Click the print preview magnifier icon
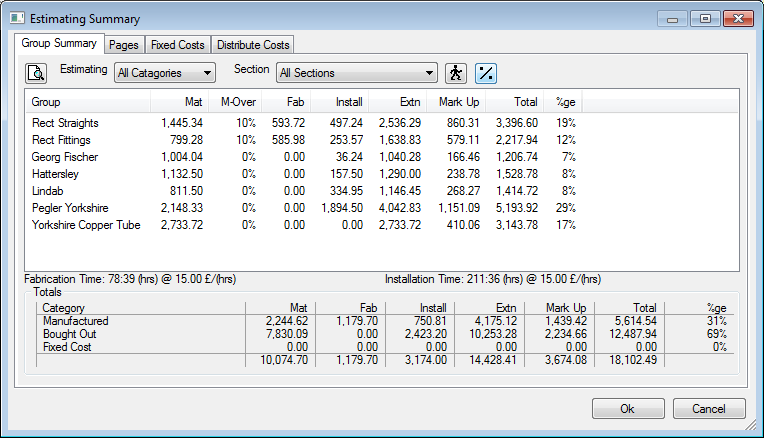Screen dimensions: 764x438 (36, 74)
